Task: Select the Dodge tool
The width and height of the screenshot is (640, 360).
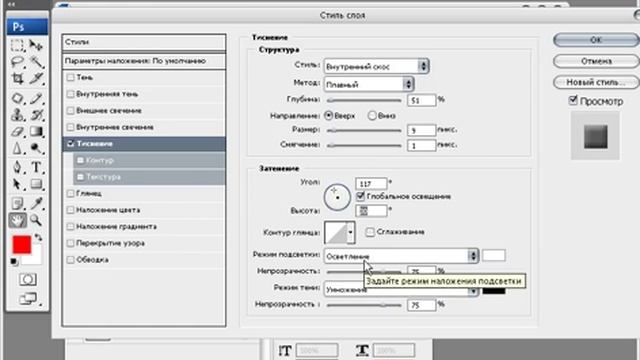Action: (36, 148)
